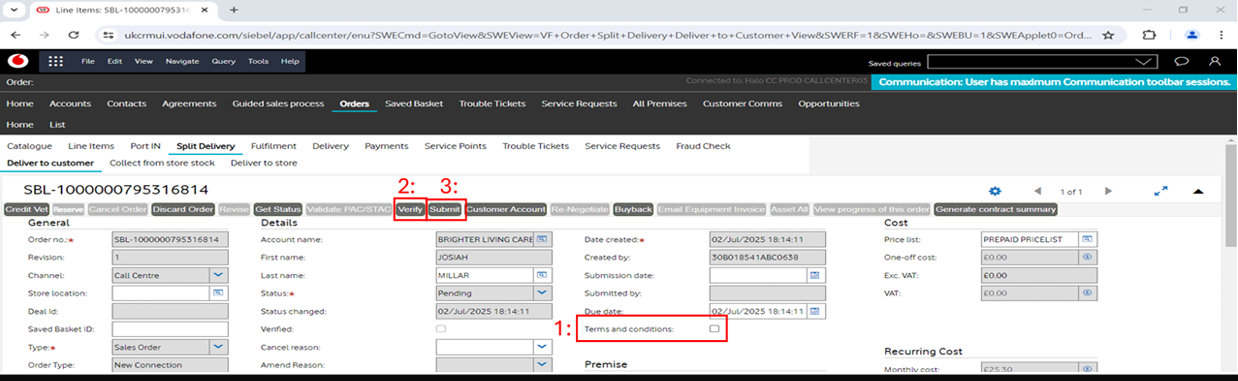Open the Fraud Check view tab

point(703,146)
